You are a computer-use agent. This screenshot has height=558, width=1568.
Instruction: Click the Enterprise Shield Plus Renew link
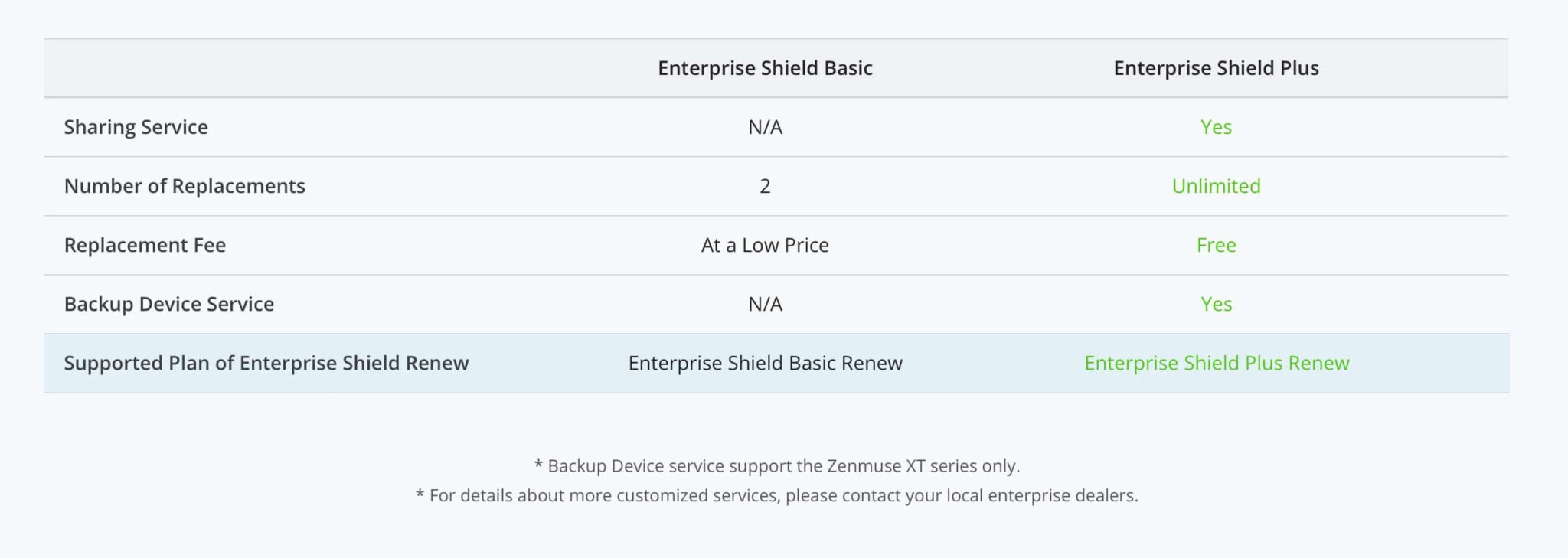pos(1217,363)
